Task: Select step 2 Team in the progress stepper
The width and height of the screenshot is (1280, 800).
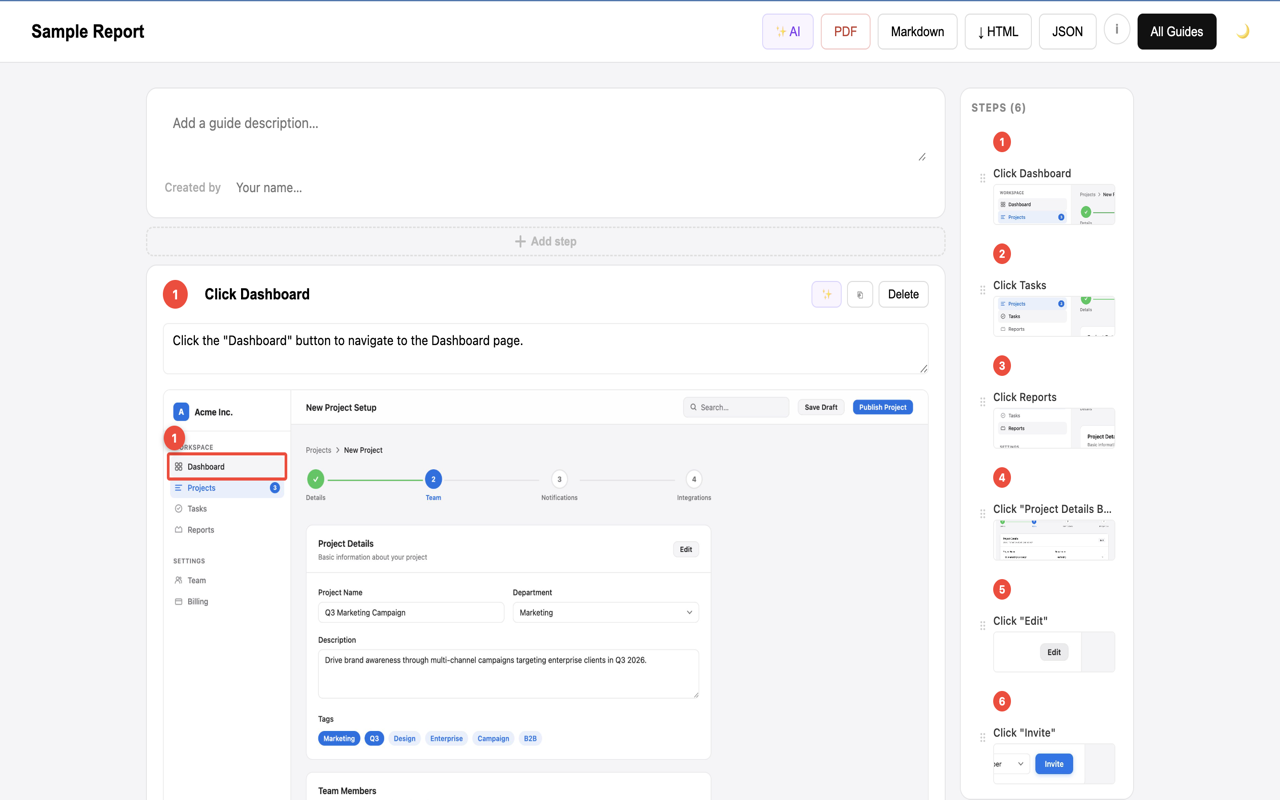Action: pos(433,478)
